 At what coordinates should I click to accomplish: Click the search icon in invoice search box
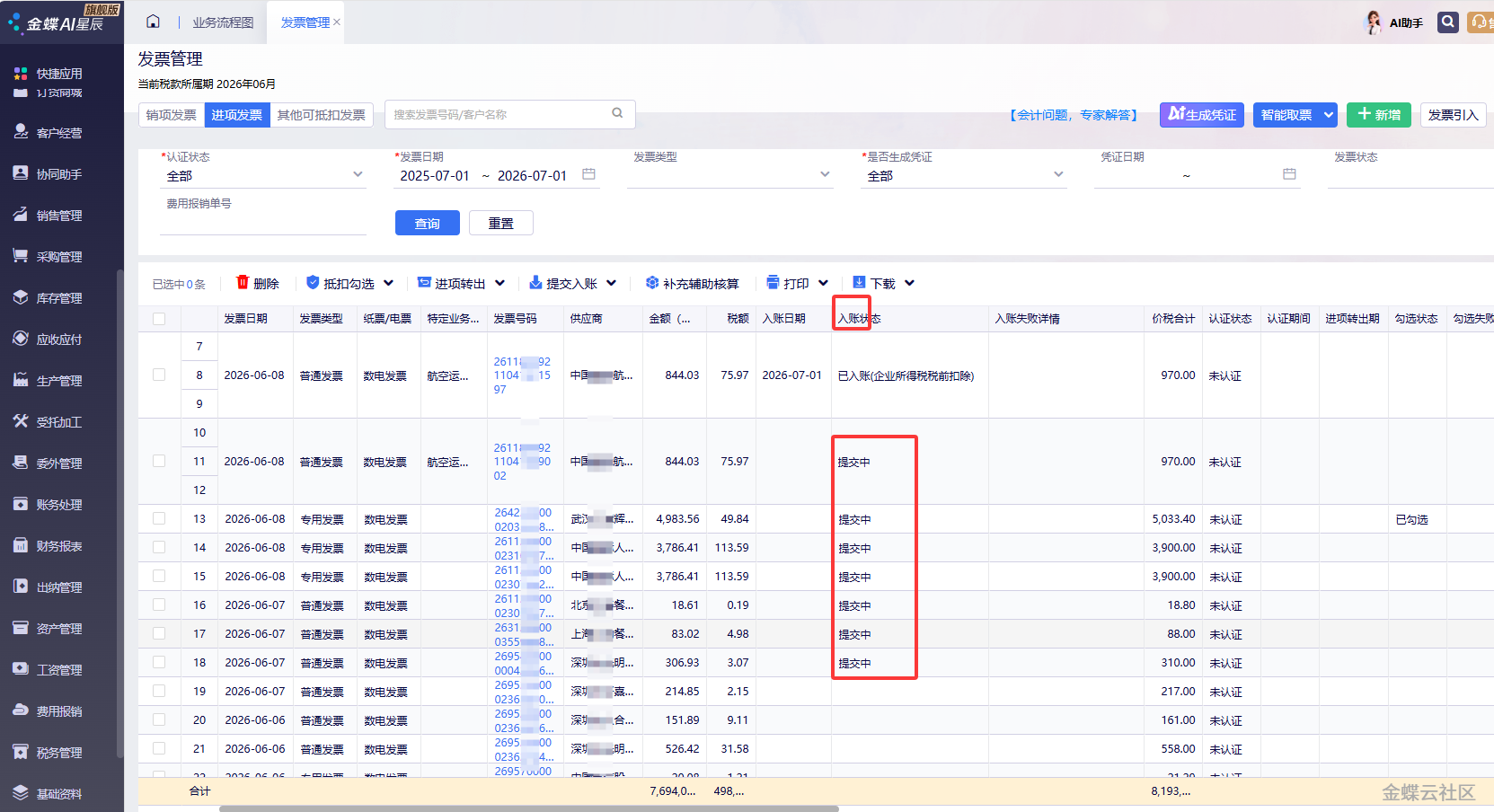[617, 113]
